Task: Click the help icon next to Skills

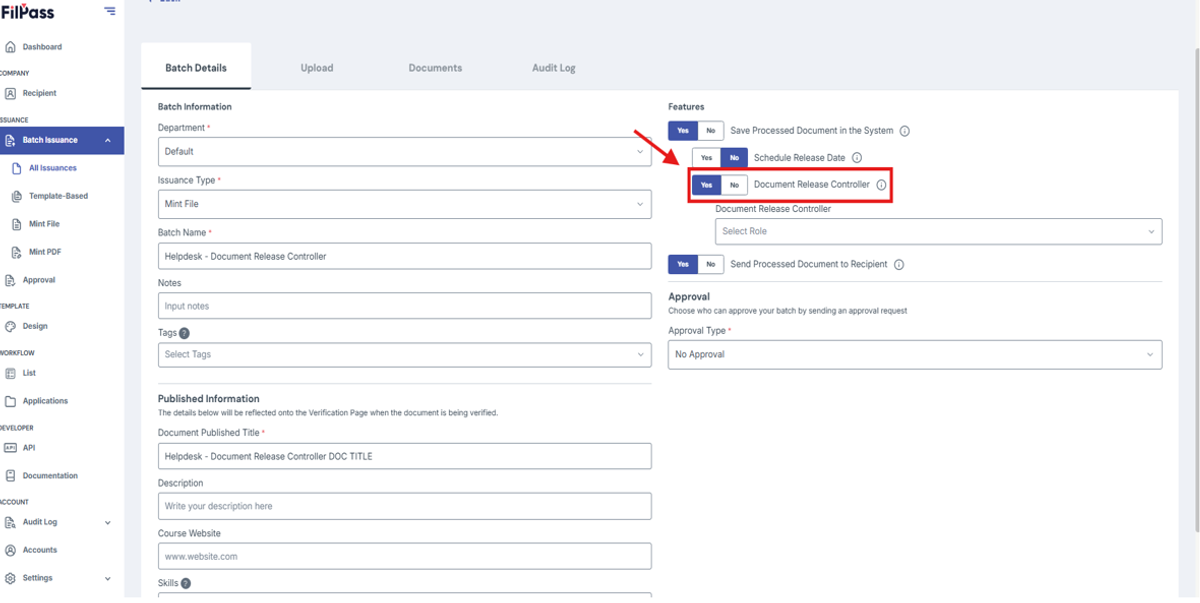Action: coord(186,583)
